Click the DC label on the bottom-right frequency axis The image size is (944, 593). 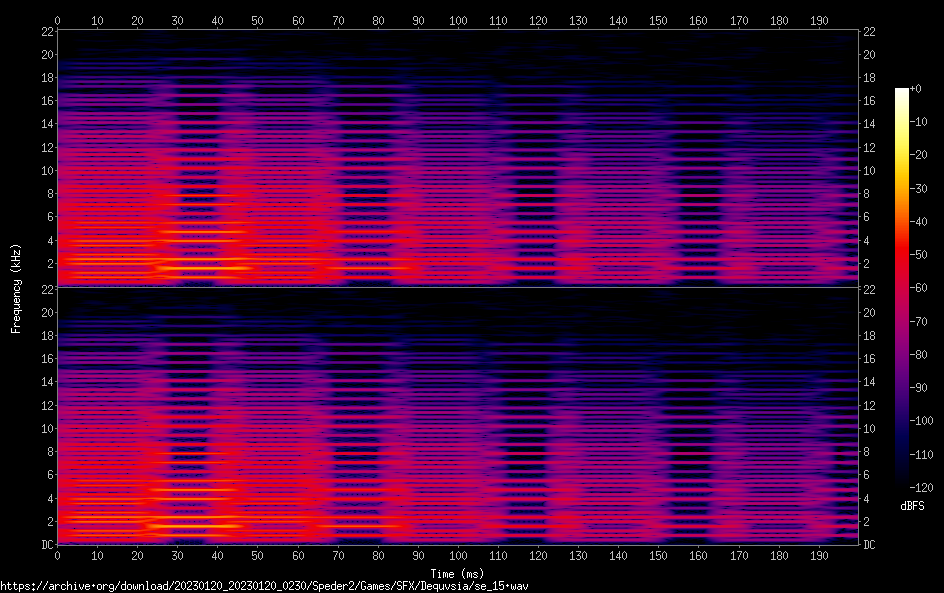[869, 544]
